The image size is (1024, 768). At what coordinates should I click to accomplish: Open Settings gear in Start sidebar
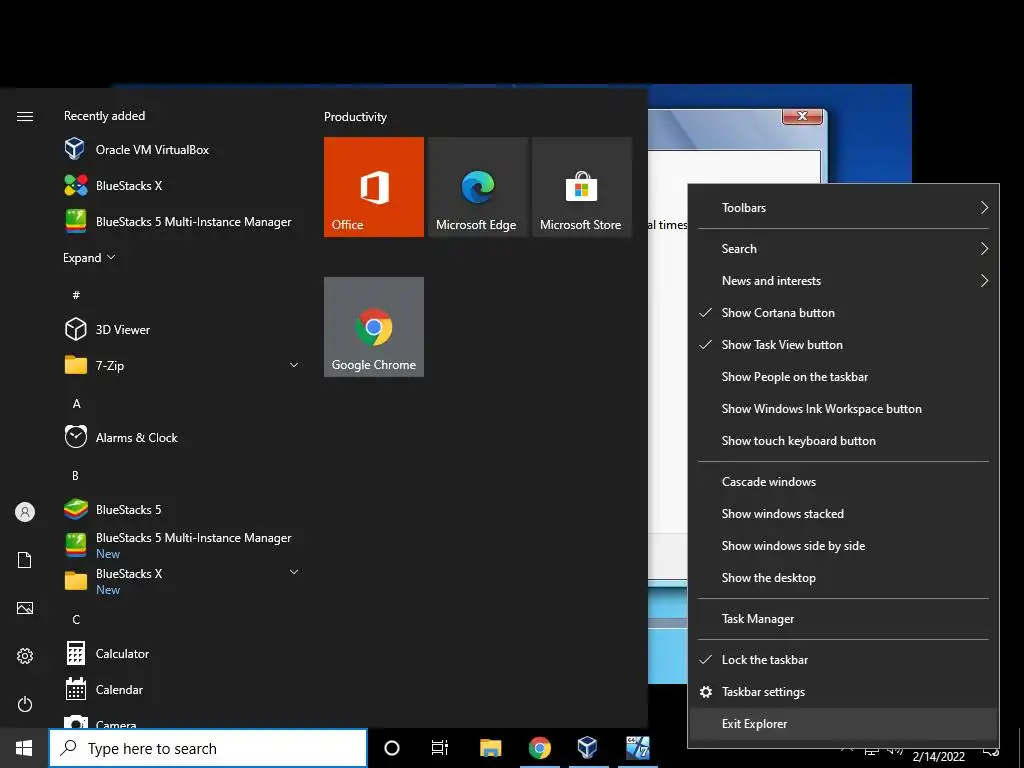(x=25, y=656)
